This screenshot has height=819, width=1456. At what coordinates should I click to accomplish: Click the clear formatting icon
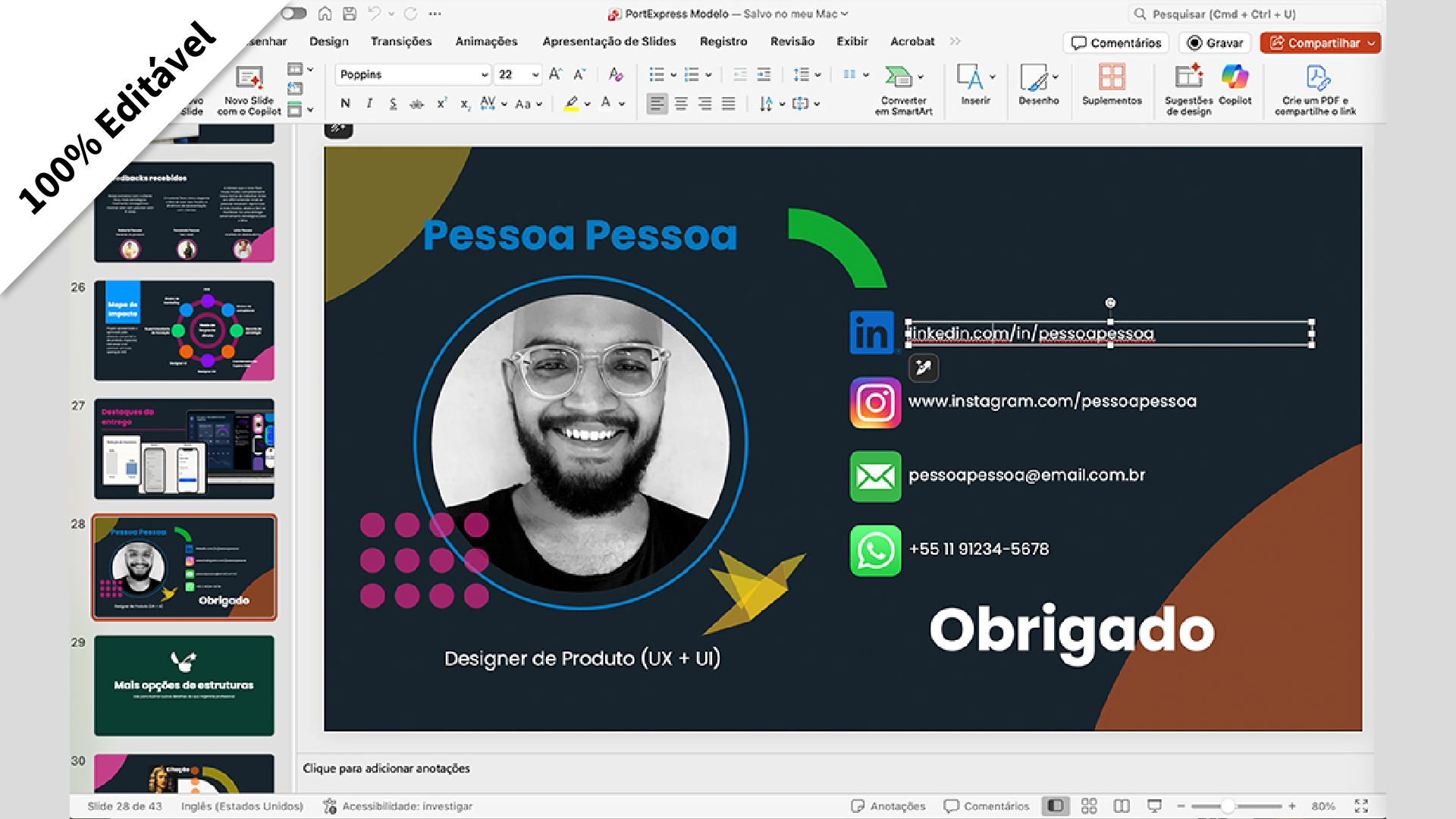coord(616,74)
